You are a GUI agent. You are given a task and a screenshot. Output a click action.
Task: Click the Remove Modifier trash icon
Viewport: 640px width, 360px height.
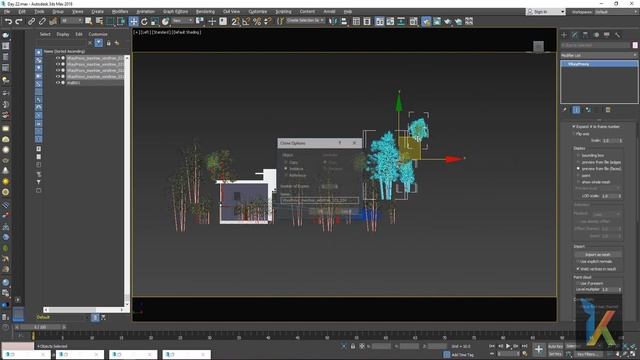click(x=608, y=110)
